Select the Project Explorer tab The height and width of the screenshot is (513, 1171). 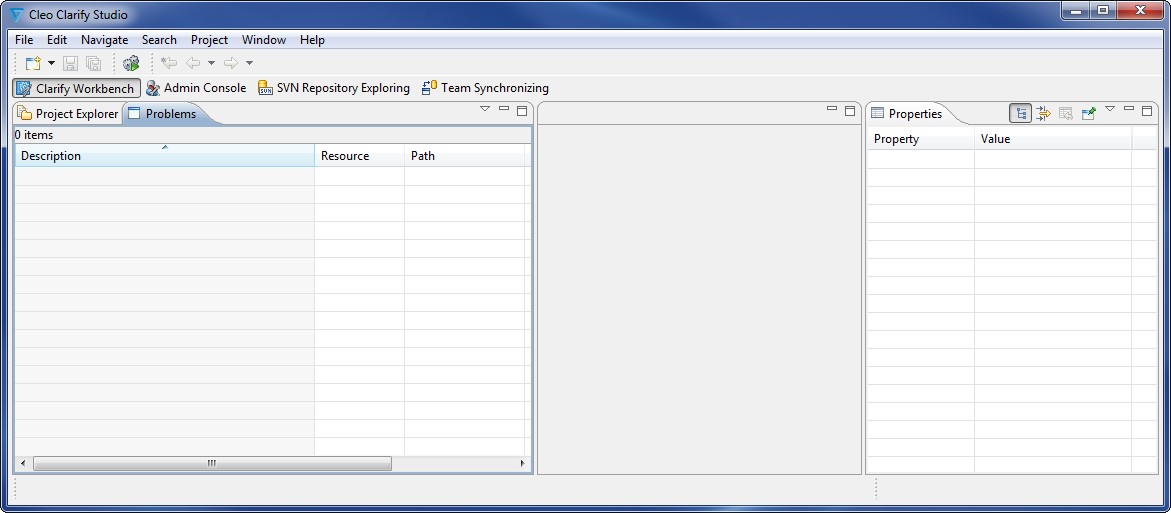coord(68,114)
